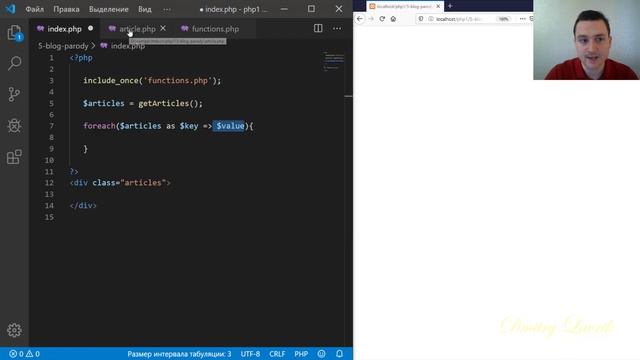Click the selected $value variable
This screenshot has height=360, width=640.
coord(230,126)
